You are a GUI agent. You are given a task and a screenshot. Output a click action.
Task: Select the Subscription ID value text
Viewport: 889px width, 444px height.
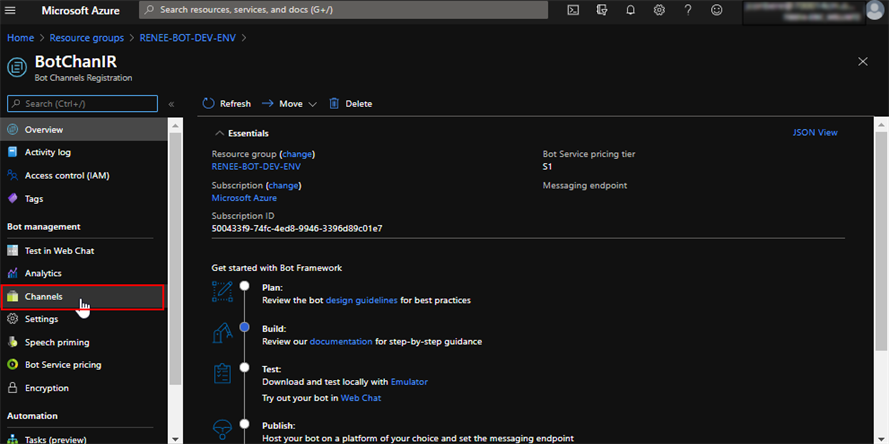pyautogui.click(x=297, y=229)
